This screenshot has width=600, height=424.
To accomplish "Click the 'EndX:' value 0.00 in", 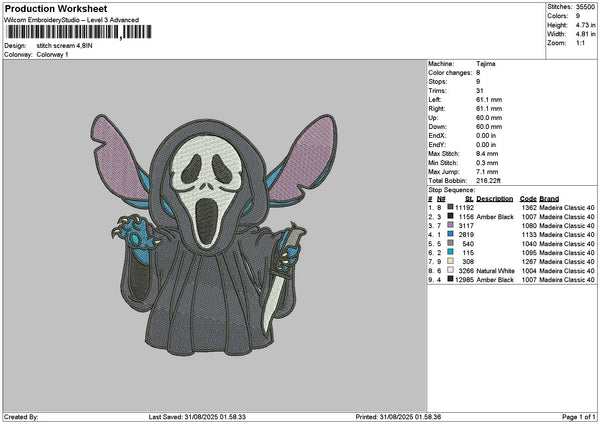I will pos(486,136).
